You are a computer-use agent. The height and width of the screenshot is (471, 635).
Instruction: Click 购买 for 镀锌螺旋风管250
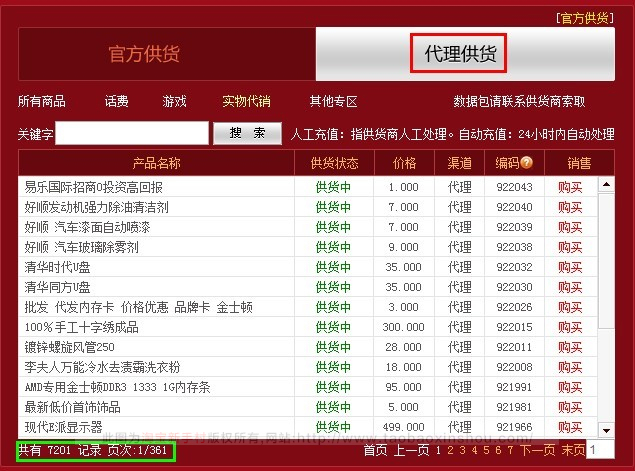click(570, 347)
